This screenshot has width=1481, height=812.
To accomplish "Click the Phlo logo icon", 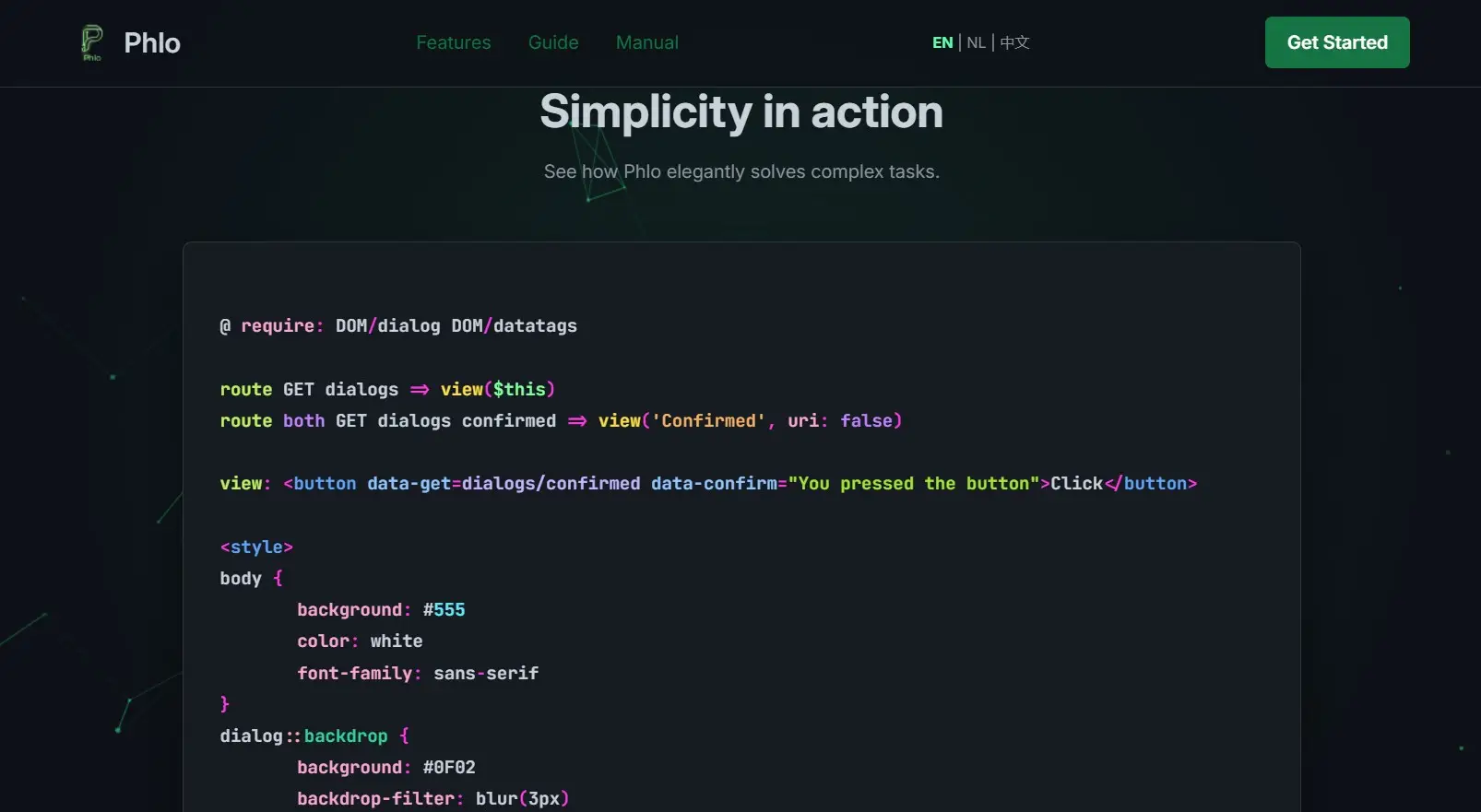I will tap(92, 42).
